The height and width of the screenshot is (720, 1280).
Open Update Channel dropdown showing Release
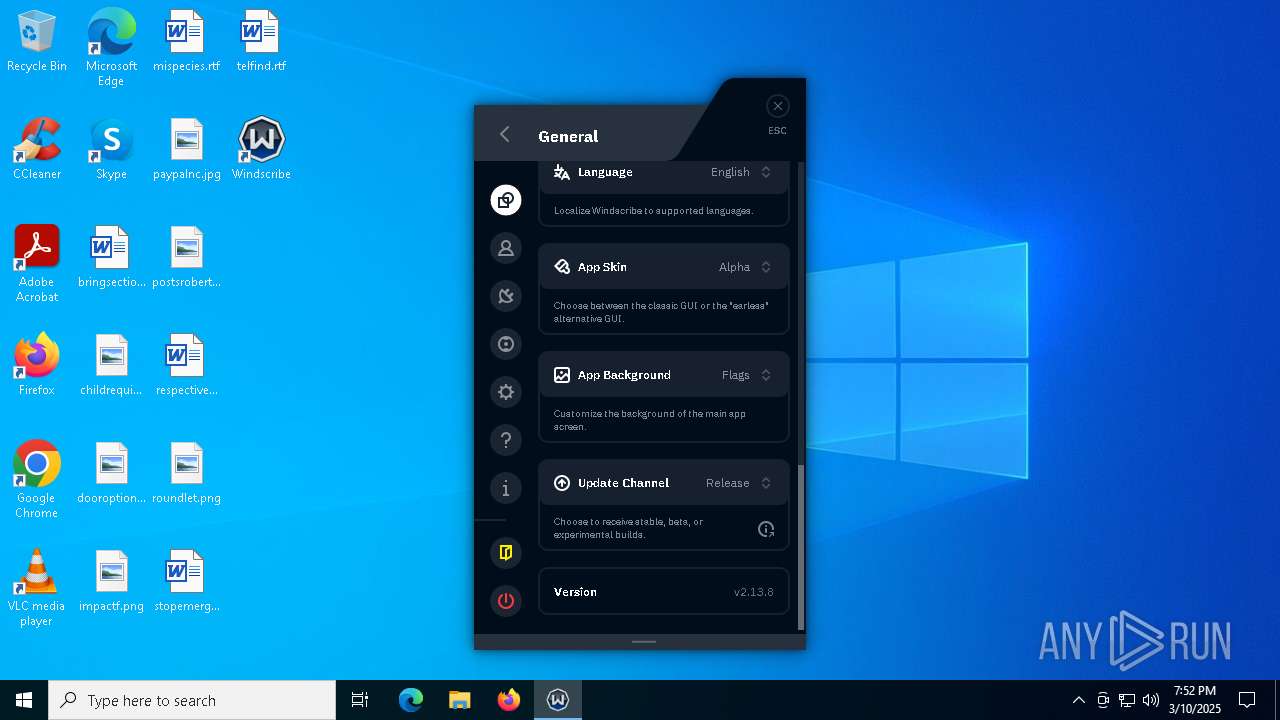tap(739, 483)
